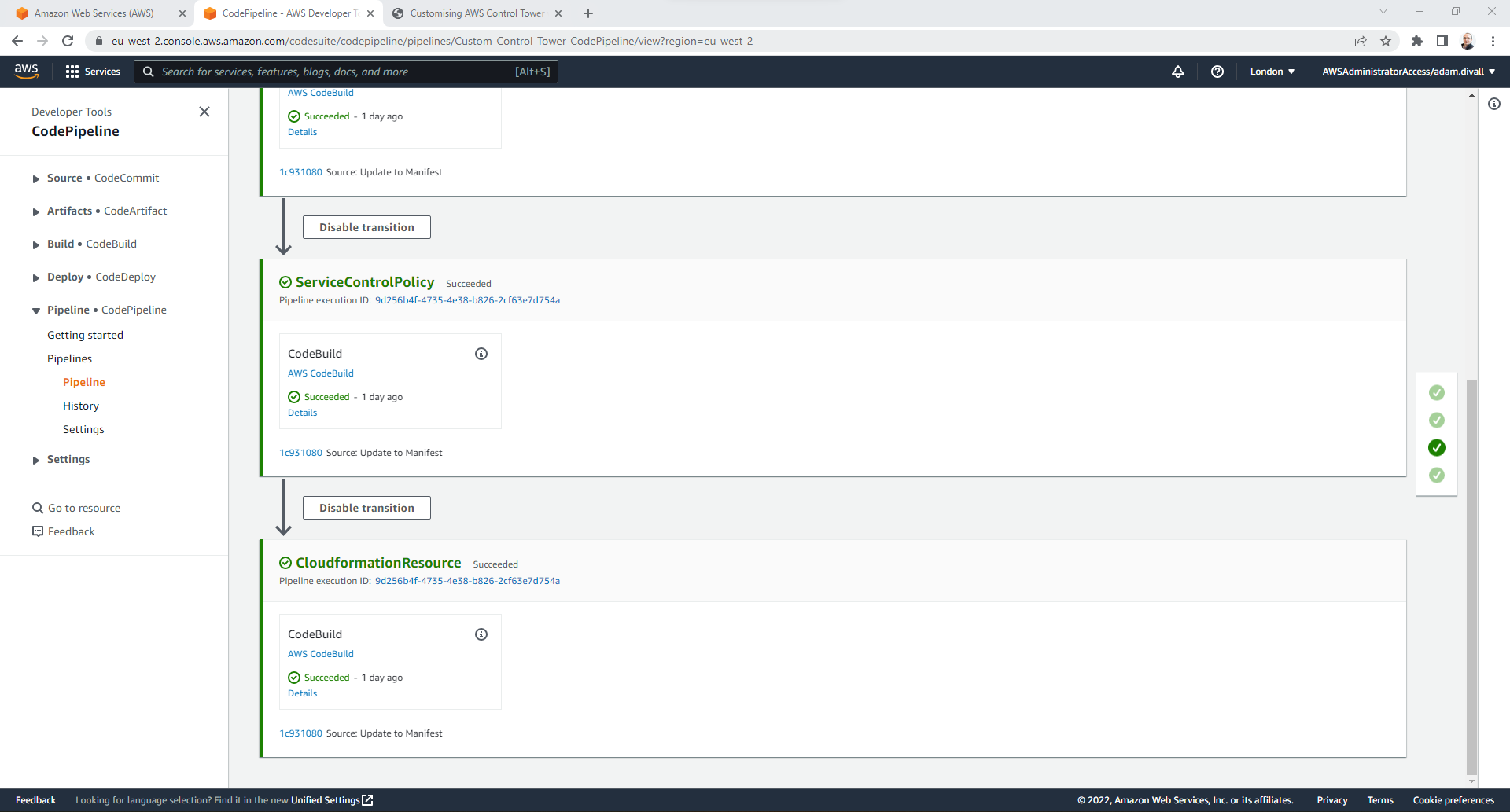Click the scrollbar up arrow
The width and height of the screenshot is (1510, 812).
[1471, 95]
